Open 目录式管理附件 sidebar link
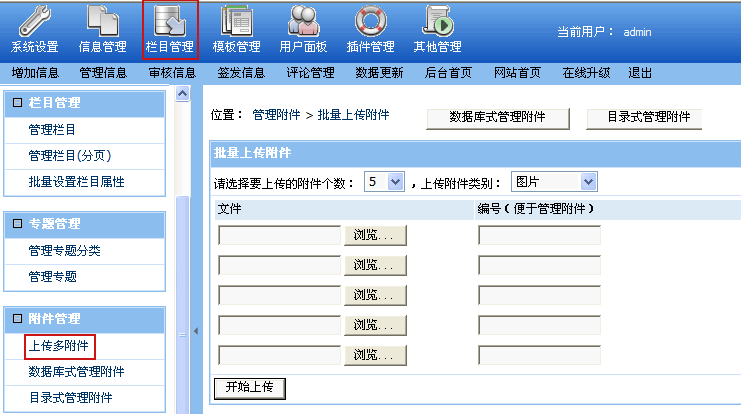This screenshot has height=414, width=741. coord(70,398)
